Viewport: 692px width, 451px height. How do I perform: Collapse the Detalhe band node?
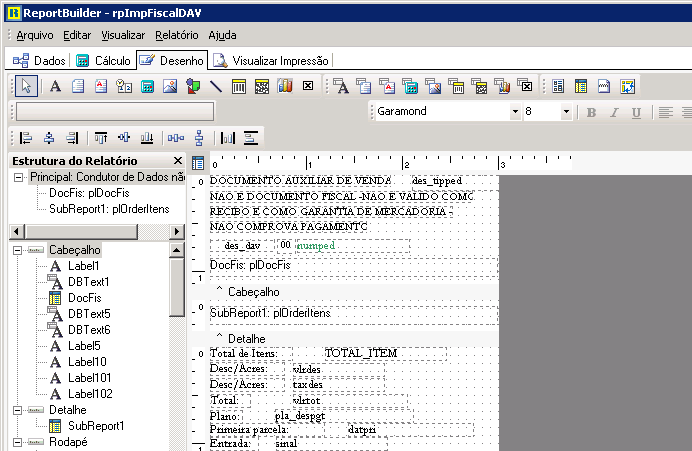pos(17,410)
